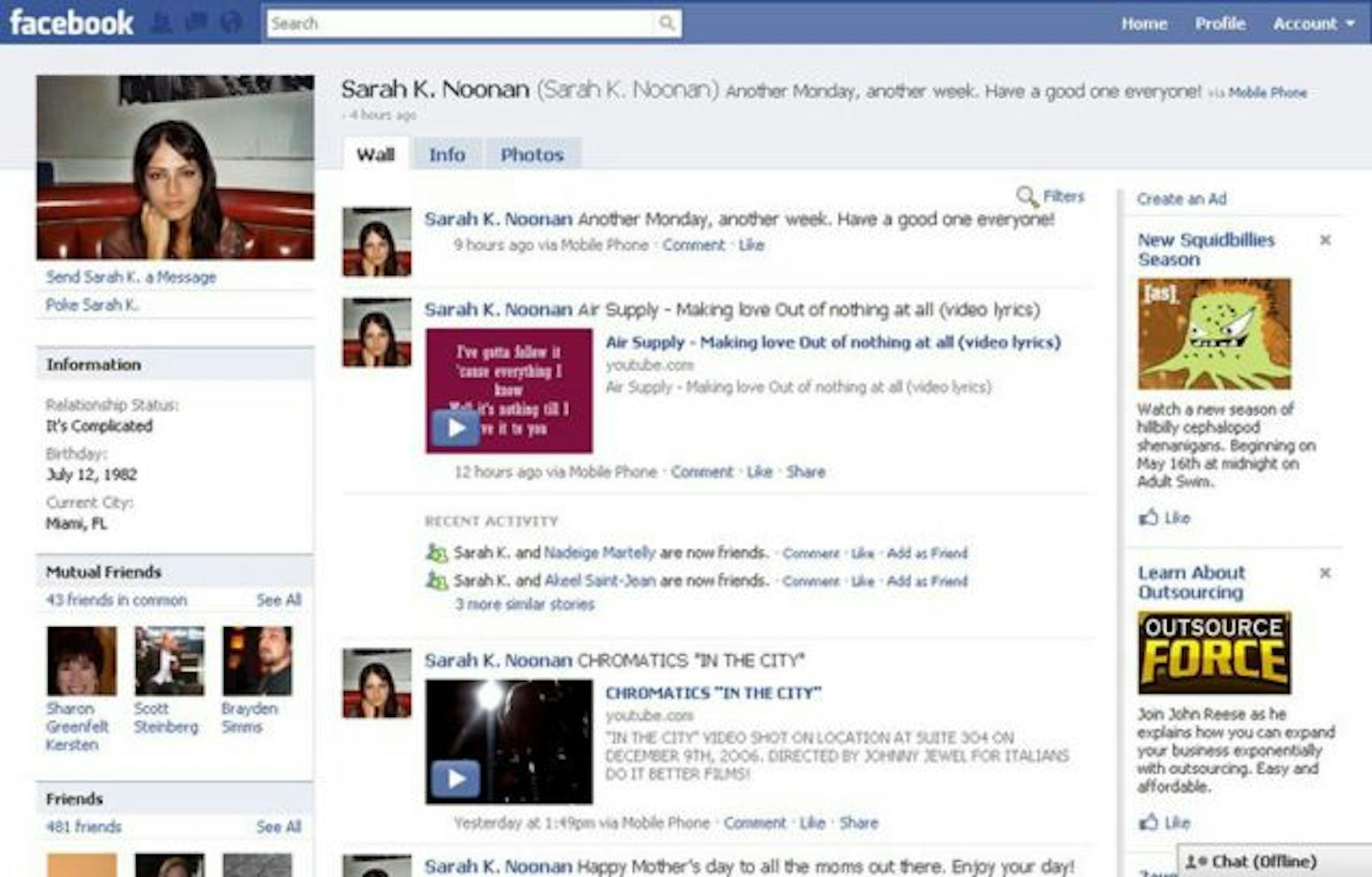
Task: Open the friend requests icon
Action: tap(163, 21)
